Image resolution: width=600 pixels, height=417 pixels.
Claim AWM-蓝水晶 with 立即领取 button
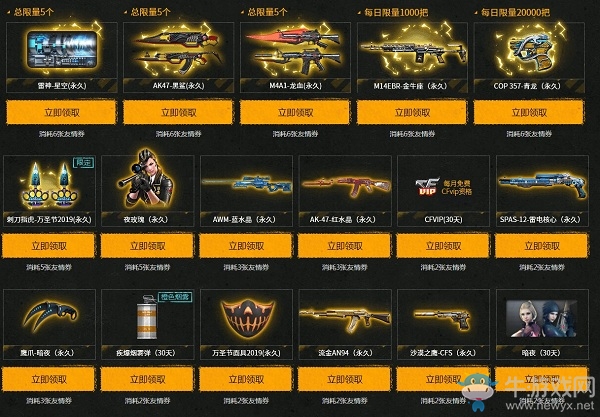click(246, 246)
